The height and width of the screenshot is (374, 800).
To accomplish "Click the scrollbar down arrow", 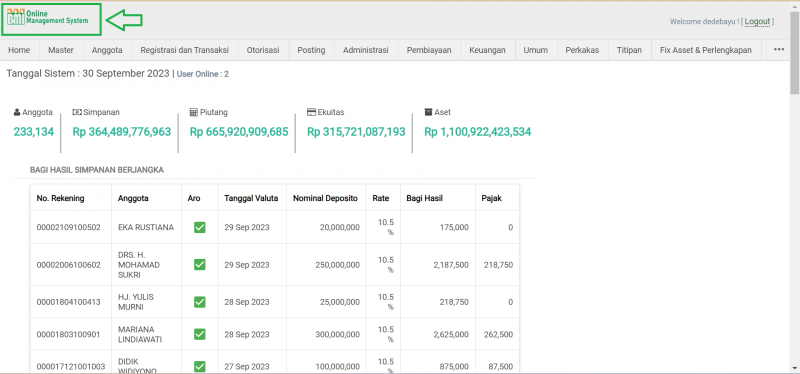I will point(794,367).
